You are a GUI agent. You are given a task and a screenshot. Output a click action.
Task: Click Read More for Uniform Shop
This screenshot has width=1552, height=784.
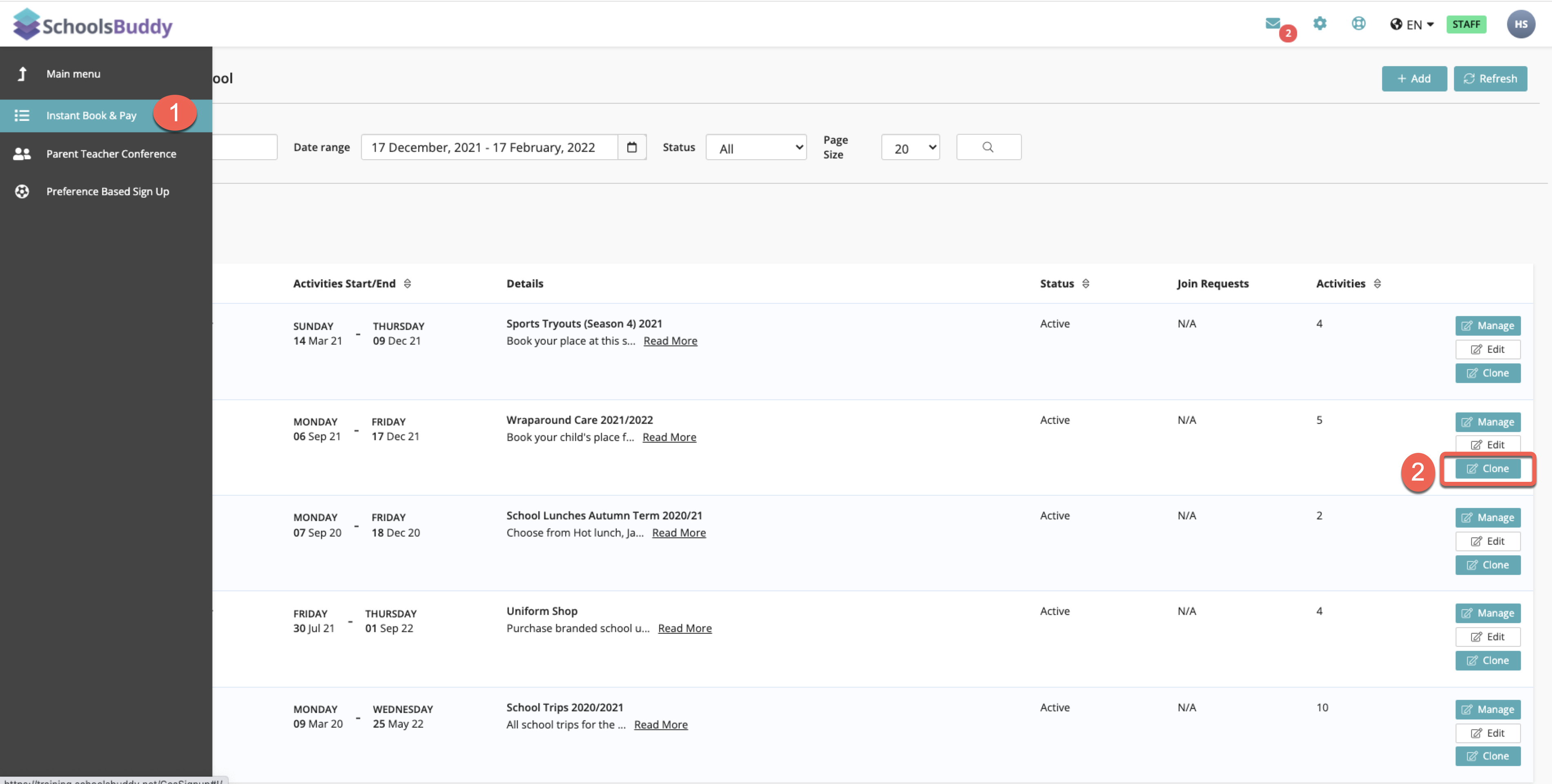pos(685,628)
